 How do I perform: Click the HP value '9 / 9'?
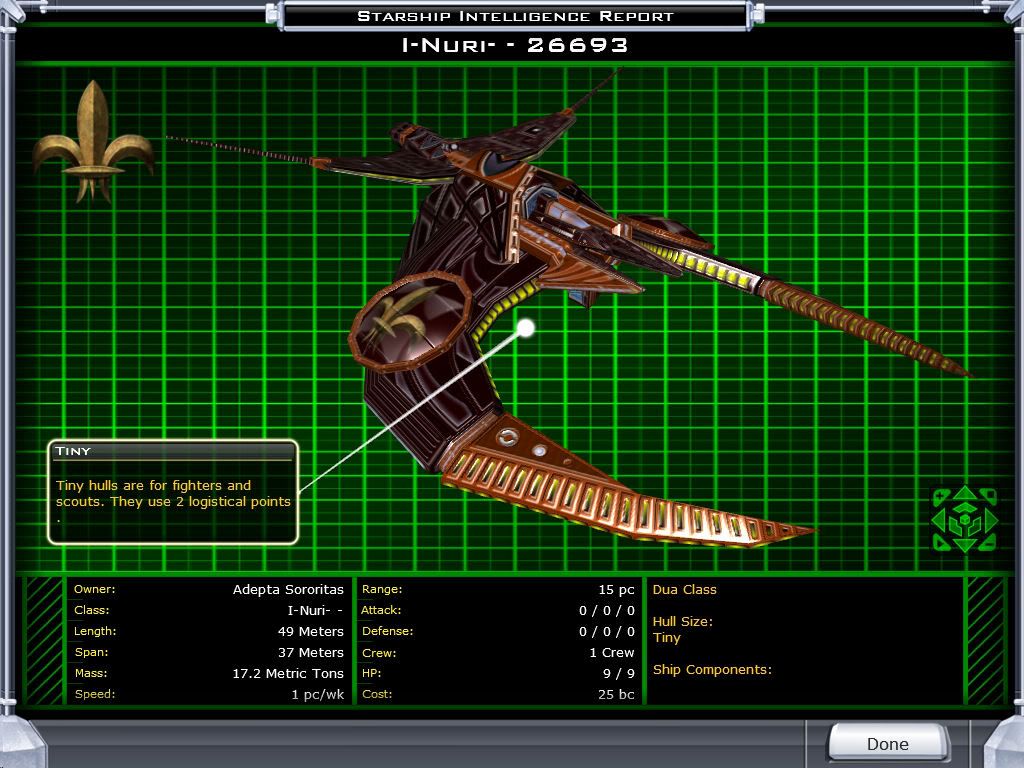tap(618, 673)
